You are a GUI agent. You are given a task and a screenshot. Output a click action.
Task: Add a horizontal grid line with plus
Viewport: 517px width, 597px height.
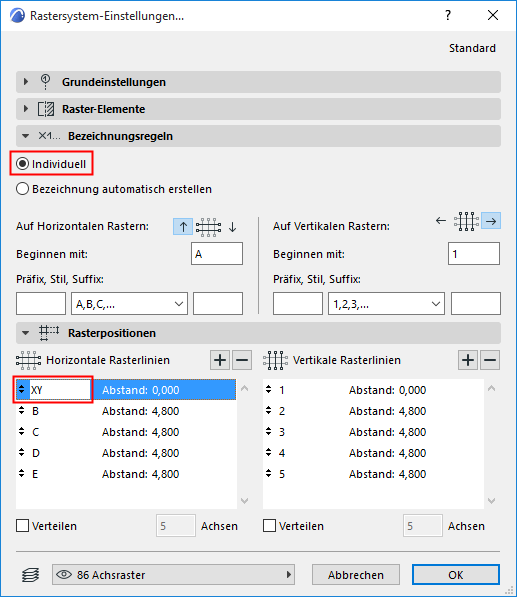tap(220, 360)
